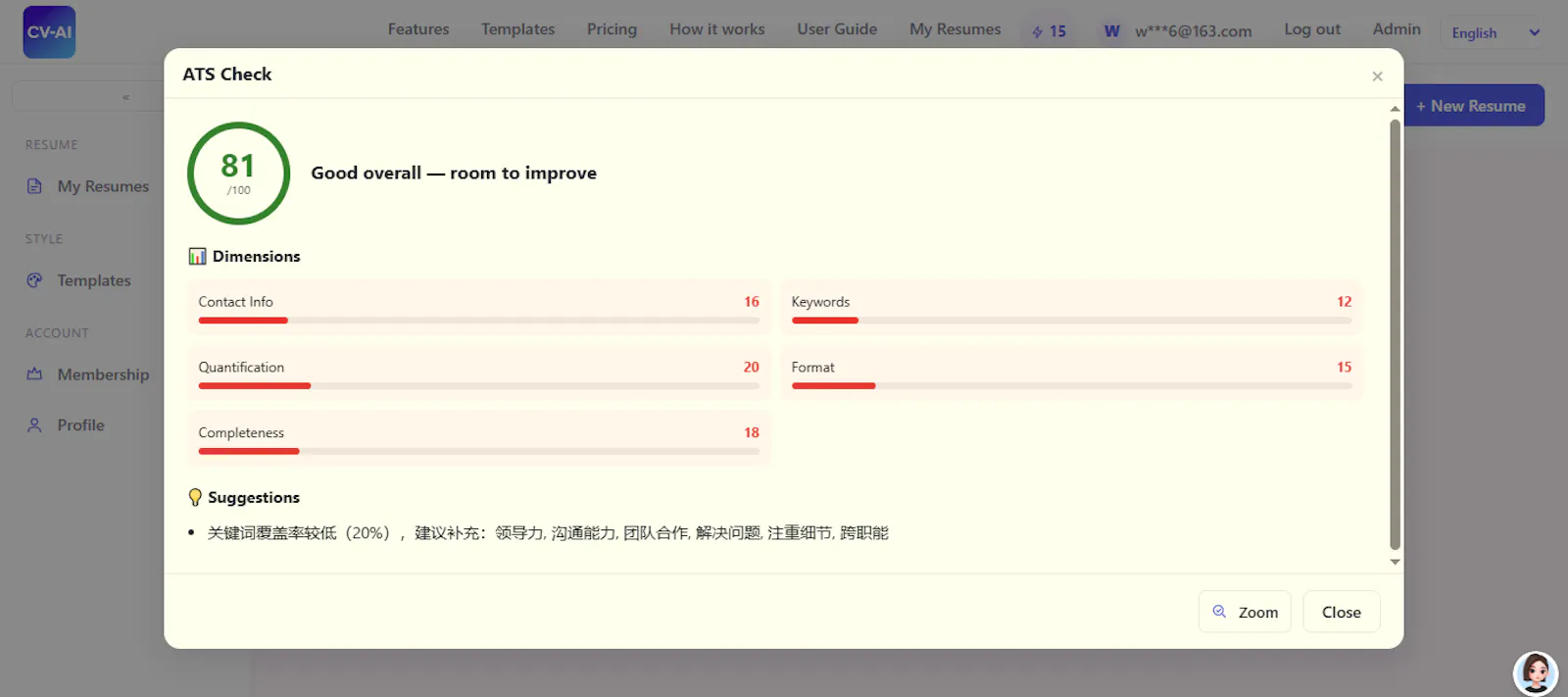
Task: Click the Chinese keyword suggestion text
Action: pyautogui.click(x=548, y=533)
